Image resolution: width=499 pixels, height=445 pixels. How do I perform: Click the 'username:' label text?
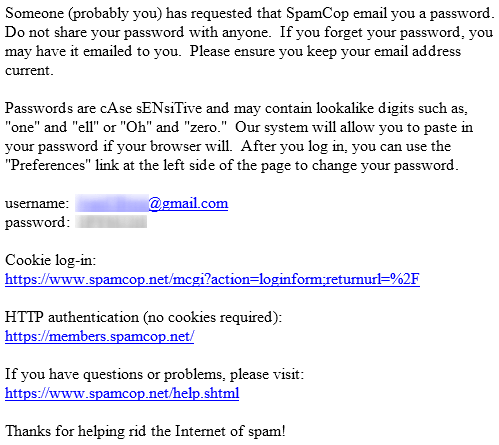(x=37, y=203)
